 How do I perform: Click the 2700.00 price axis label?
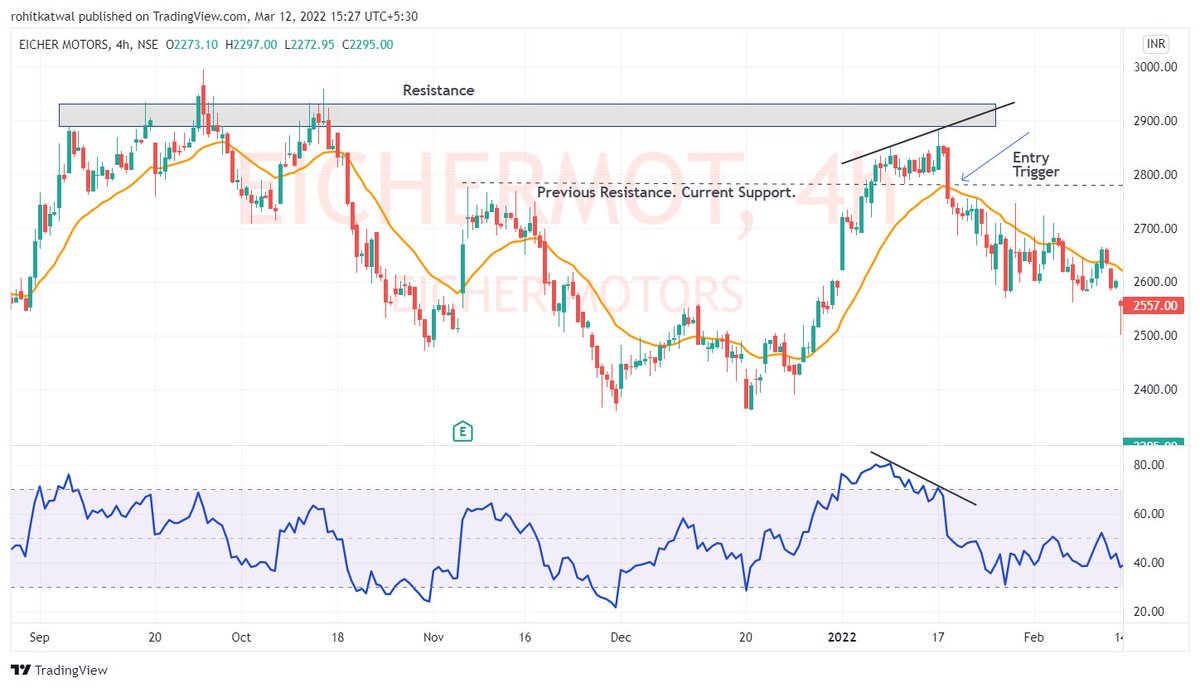[x=1157, y=229]
